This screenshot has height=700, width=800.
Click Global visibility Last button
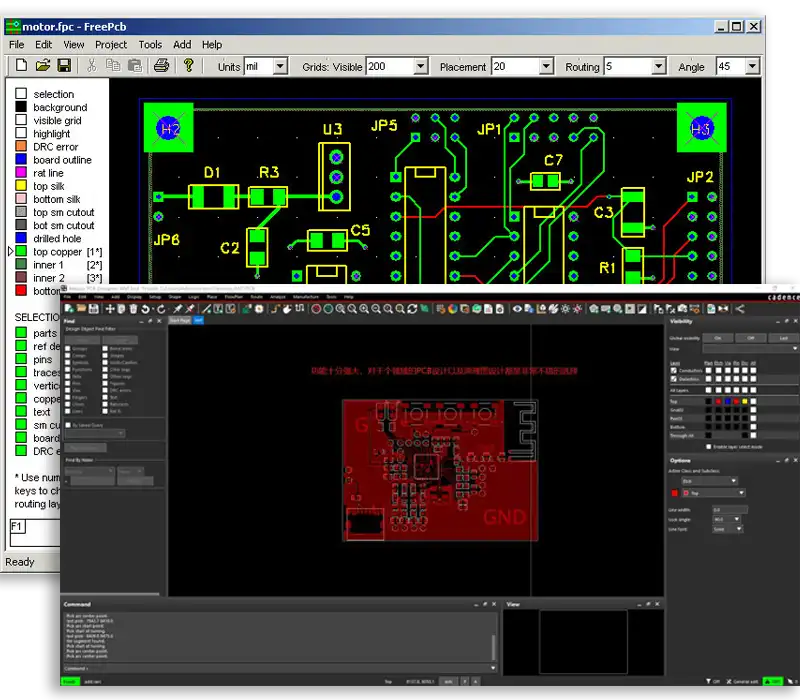coord(783,338)
